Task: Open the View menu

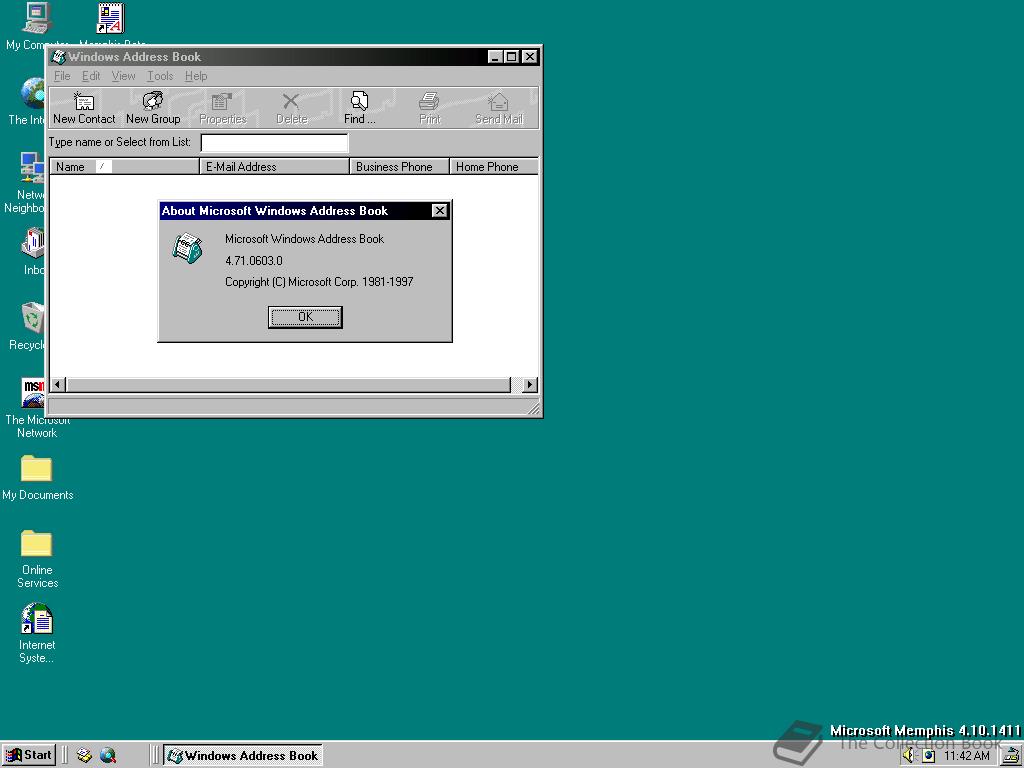Action: 123,76
